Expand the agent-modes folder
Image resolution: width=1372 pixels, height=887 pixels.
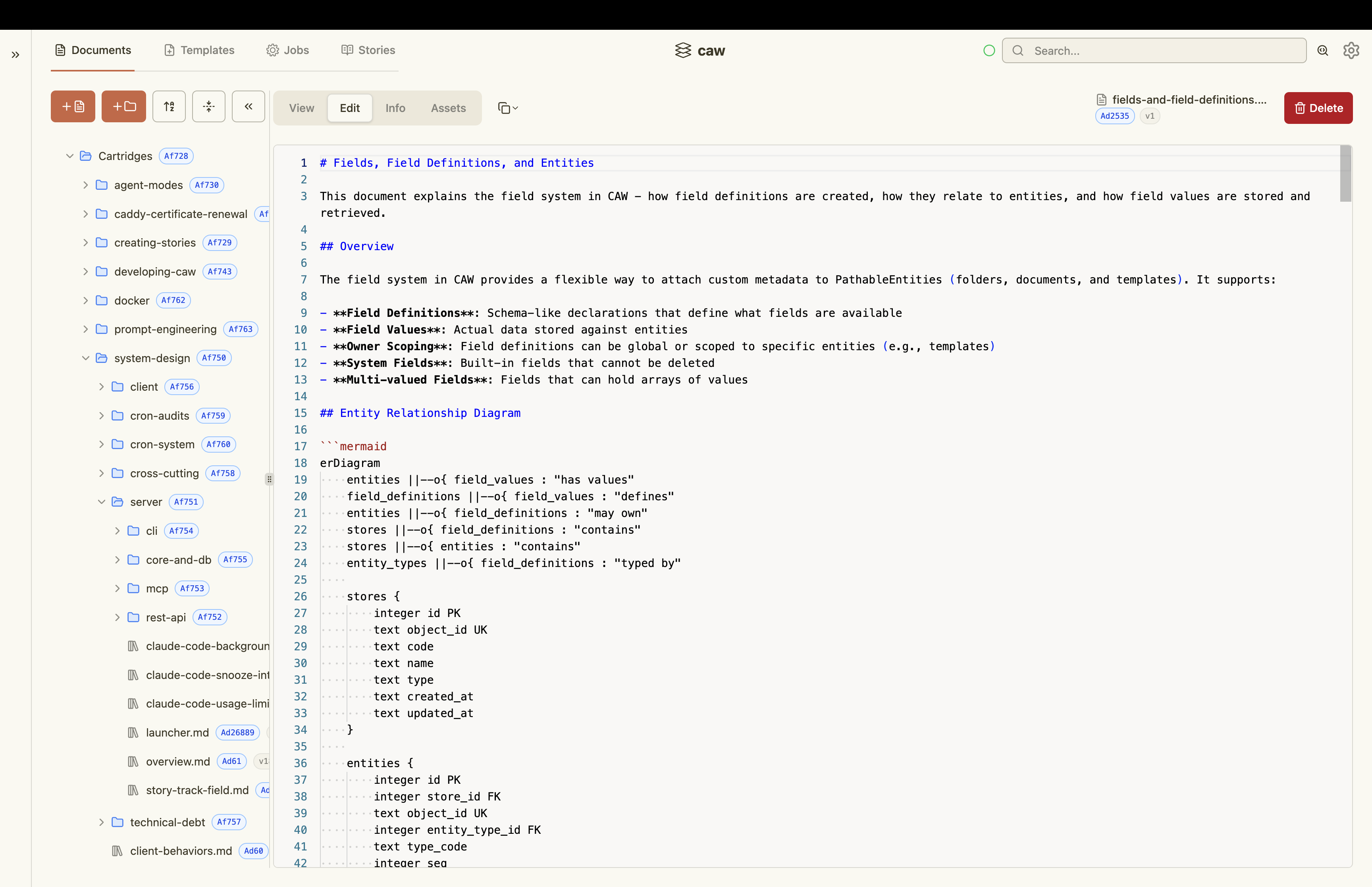point(85,185)
